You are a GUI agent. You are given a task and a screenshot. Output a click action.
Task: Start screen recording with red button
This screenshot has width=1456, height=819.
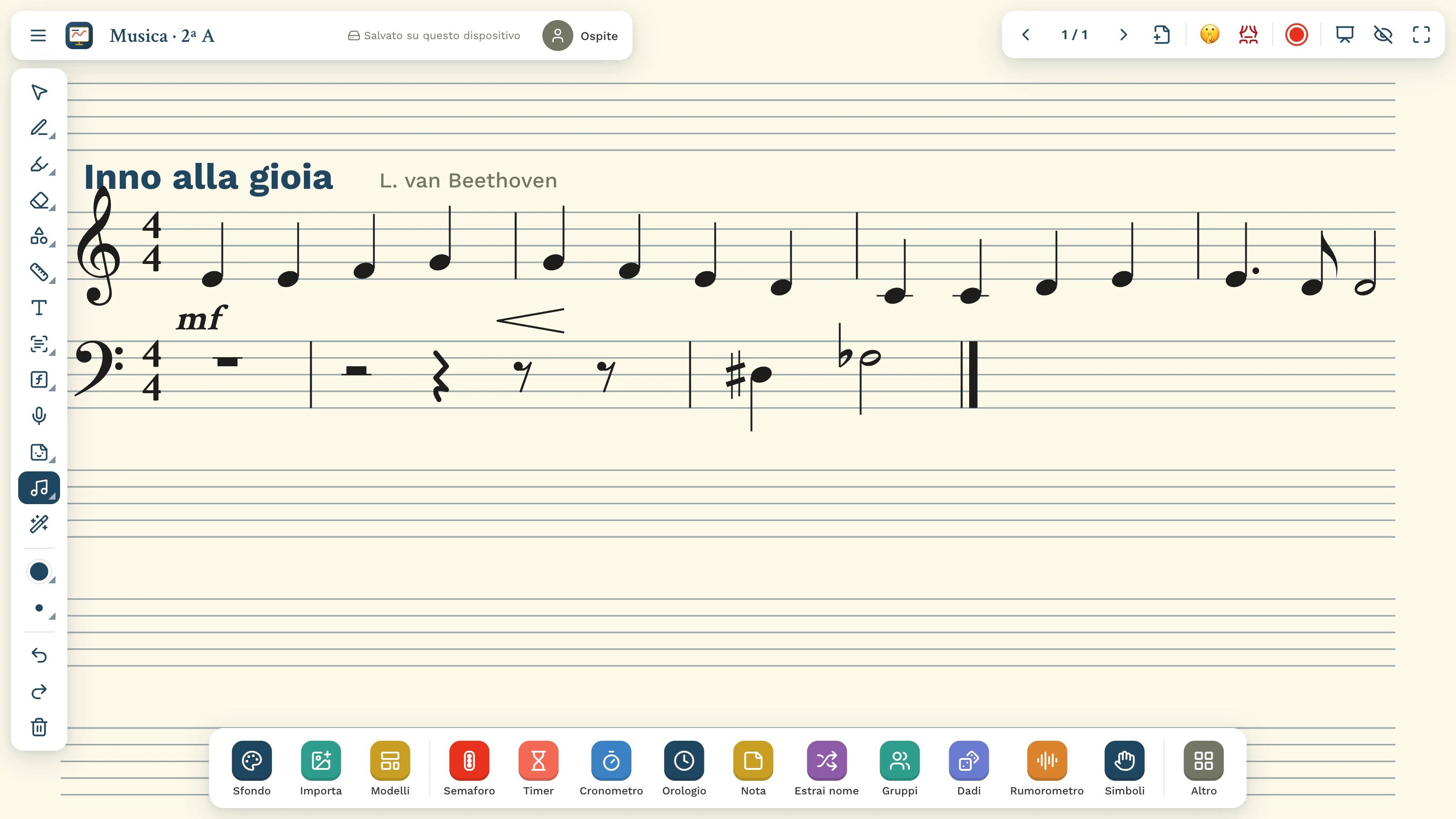coord(1296,35)
